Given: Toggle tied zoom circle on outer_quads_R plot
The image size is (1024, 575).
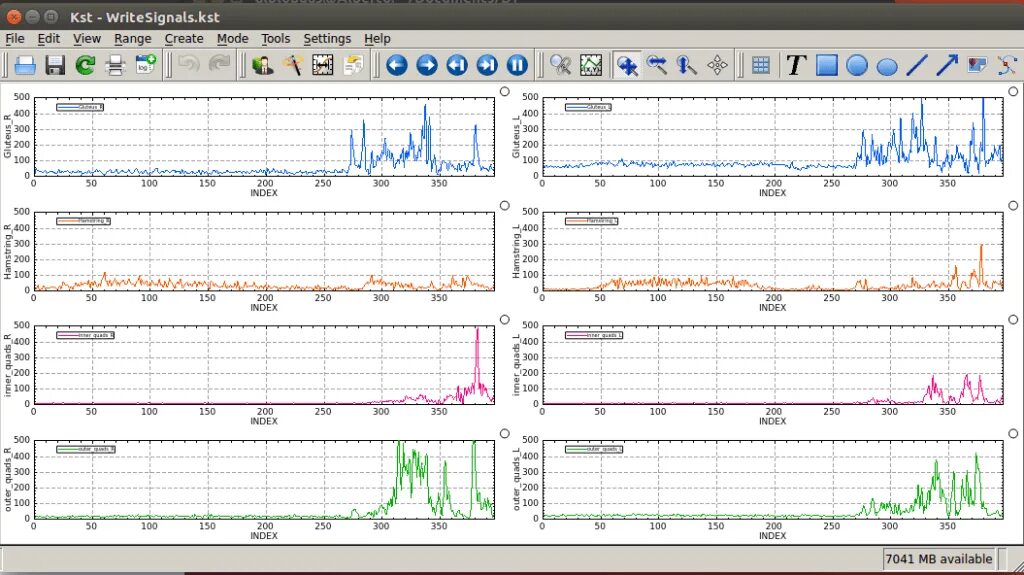Looking at the screenshot, I should [505, 433].
